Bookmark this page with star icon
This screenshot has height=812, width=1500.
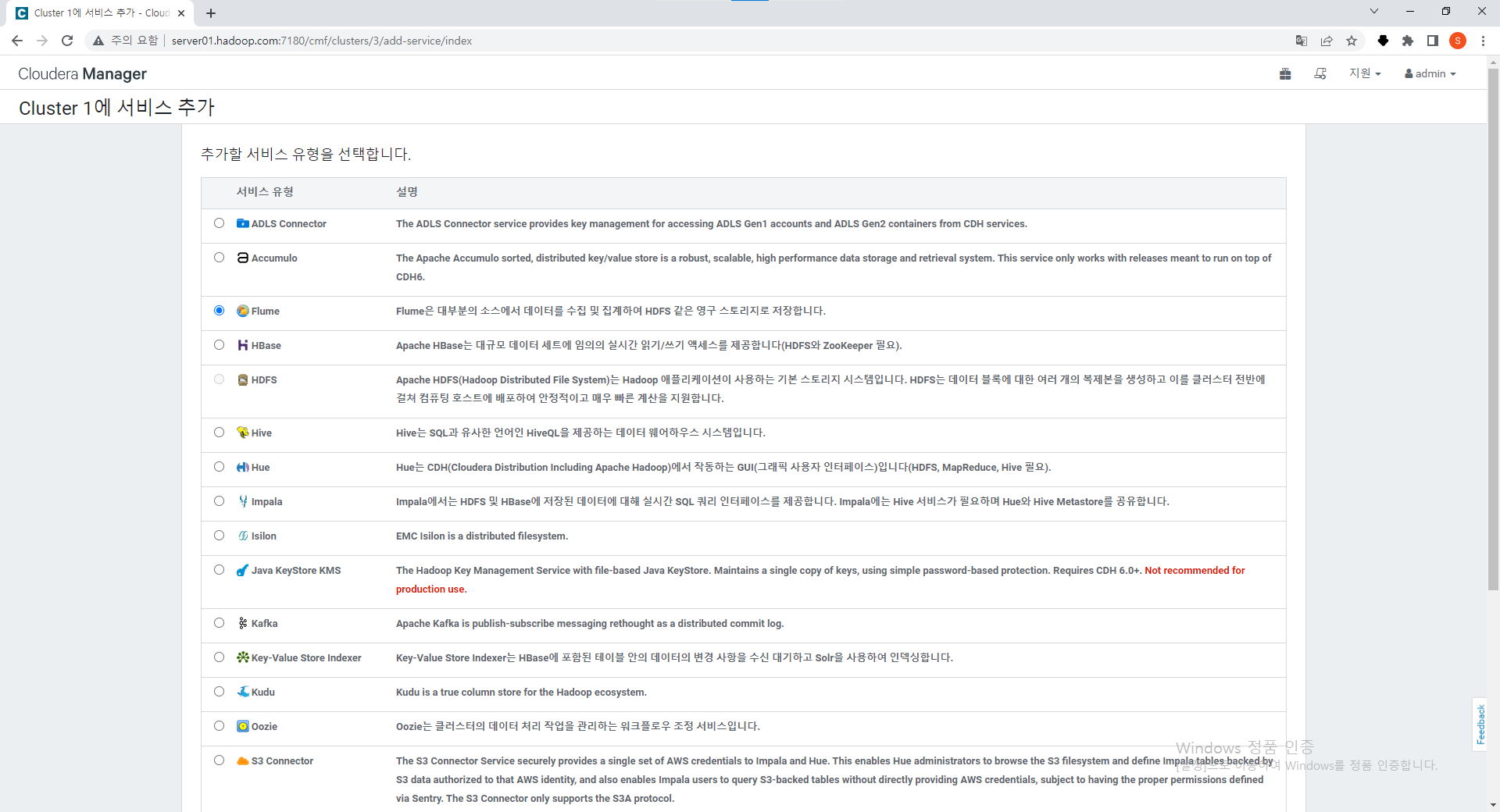click(x=1352, y=41)
